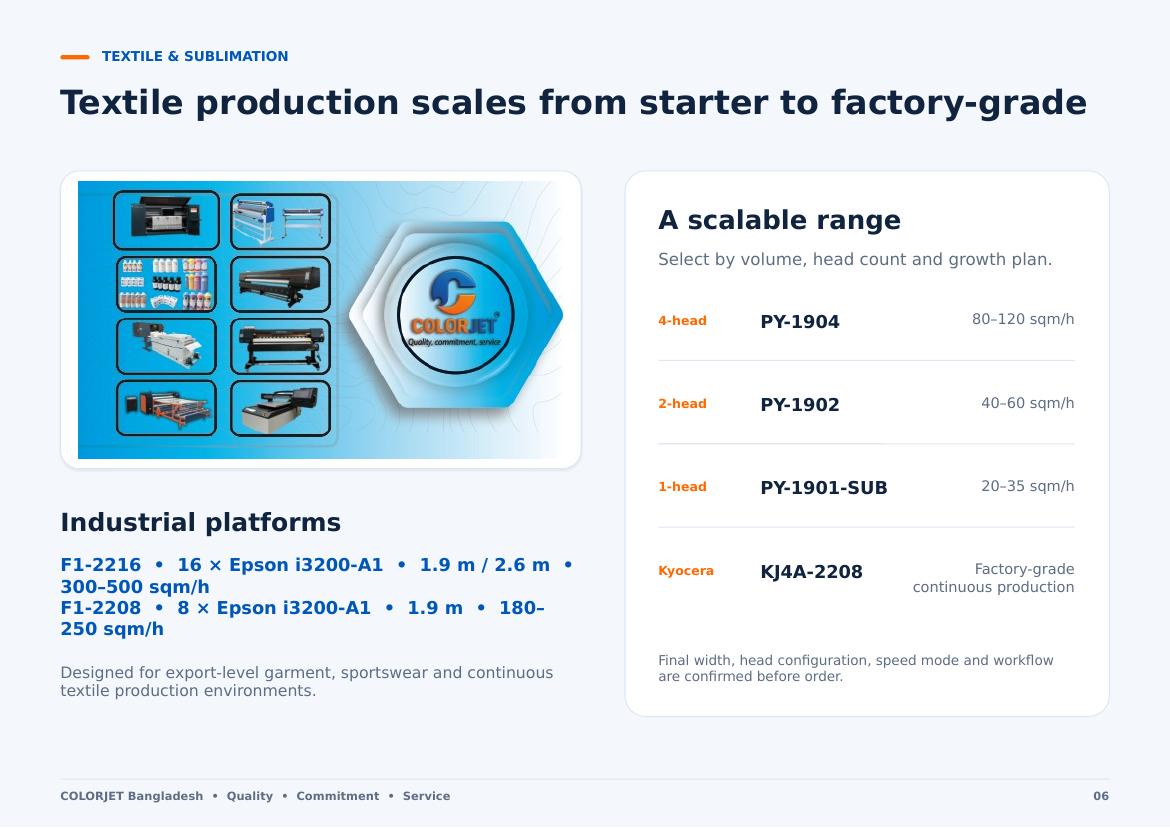Image resolution: width=1170 pixels, height=828 pixels.
Task: Select the laminator and cutter thumbnail
Action: [x=281, y=221]
